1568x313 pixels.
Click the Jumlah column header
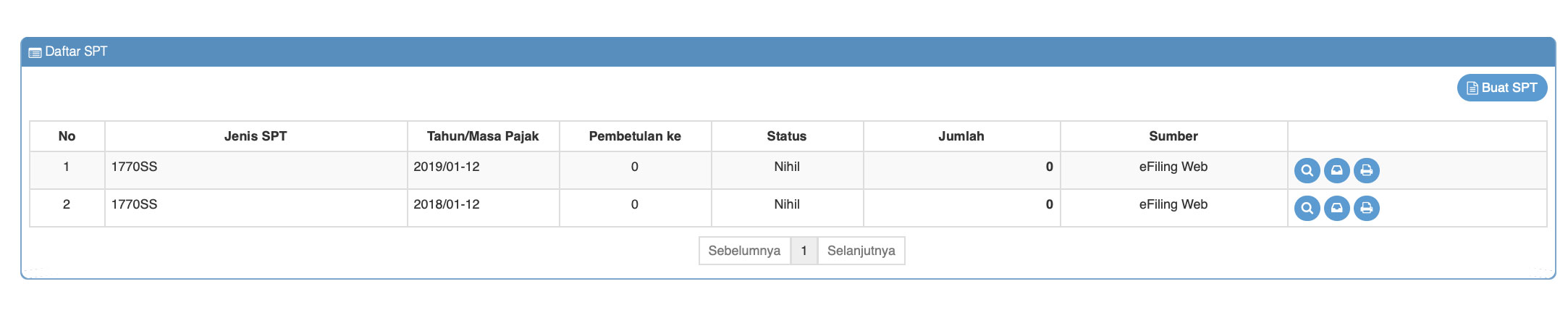(x=961, y=136)
